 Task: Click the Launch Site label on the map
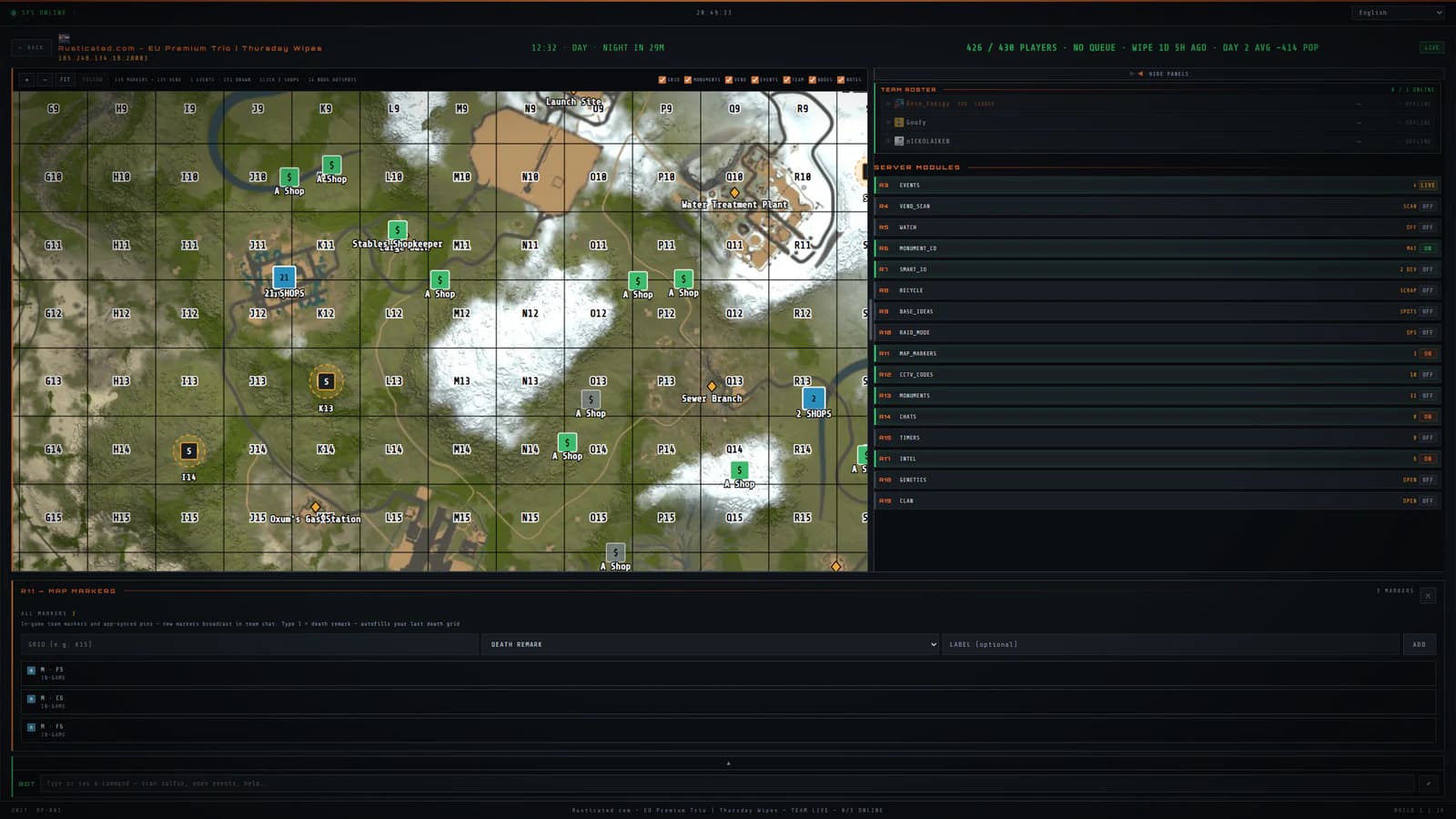pos(573,101)
